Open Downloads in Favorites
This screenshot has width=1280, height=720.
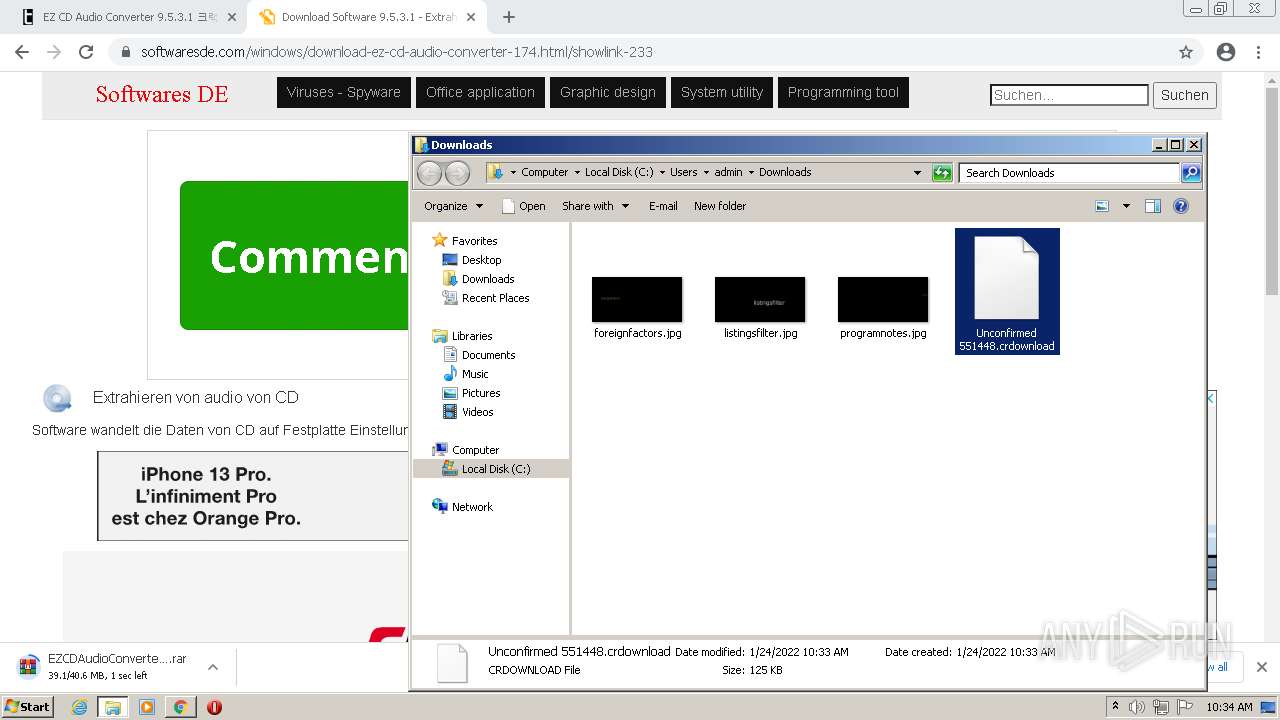tap(488, 279)
